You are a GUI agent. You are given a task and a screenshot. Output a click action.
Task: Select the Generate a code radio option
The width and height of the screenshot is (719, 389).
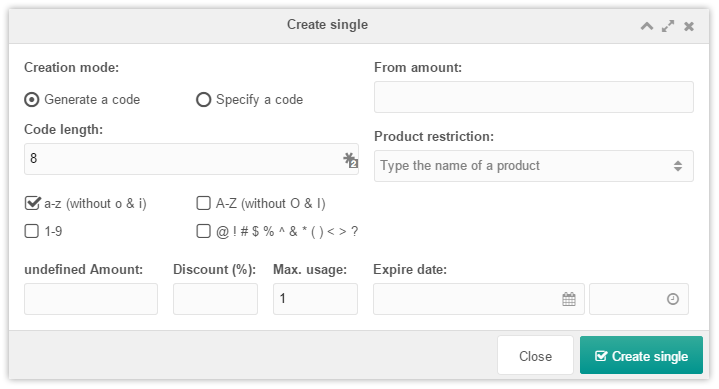(32, 100)
